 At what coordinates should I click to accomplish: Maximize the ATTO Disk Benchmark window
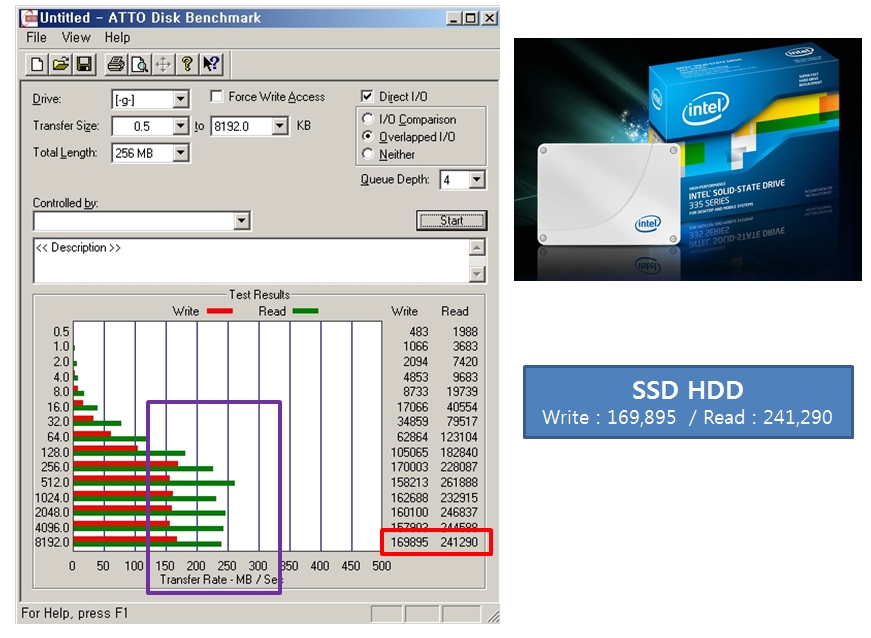point(470,18)
